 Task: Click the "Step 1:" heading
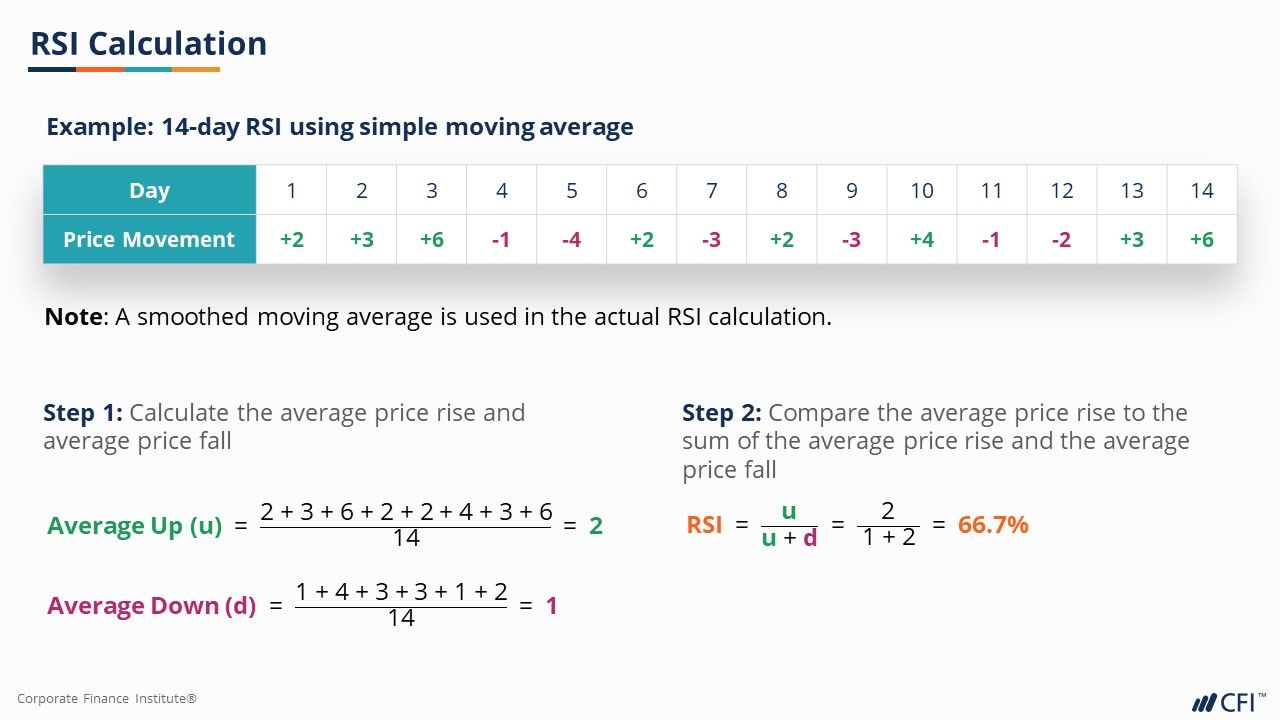[83, 413]
